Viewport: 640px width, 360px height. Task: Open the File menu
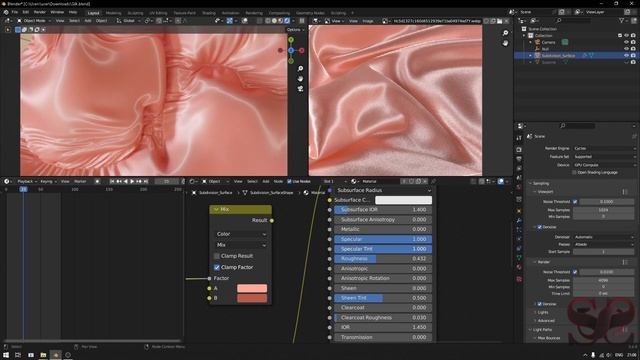pos(15,12)
